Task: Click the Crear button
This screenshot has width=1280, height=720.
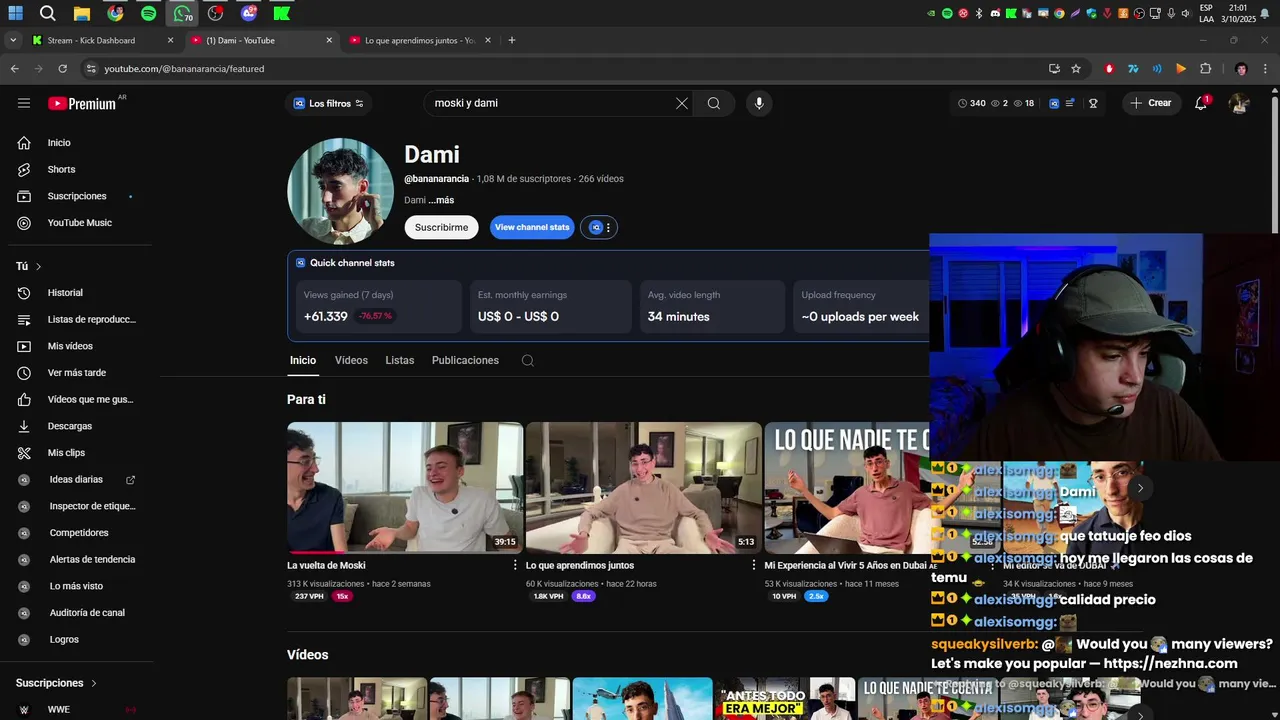Action: click(x=1150, y=103)
